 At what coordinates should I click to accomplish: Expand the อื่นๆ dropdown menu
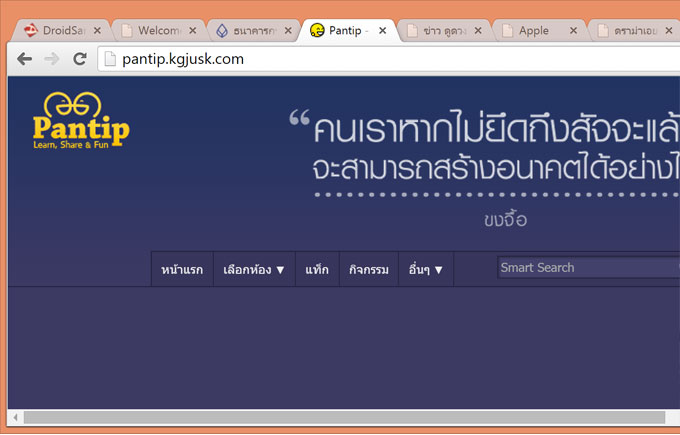pos(425,269)
